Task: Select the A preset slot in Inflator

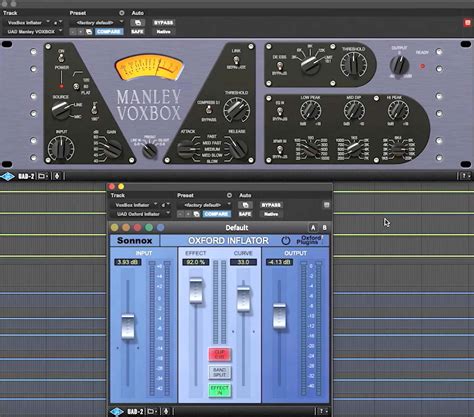Action: coord(313,228)
